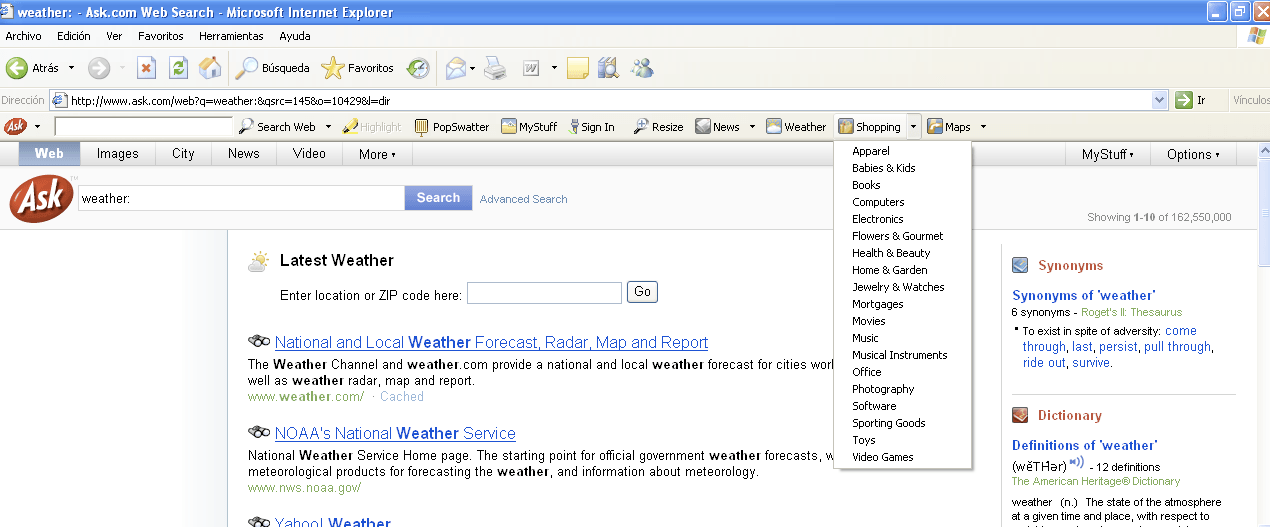Expand the More search tab dropdown

[377, 154]
